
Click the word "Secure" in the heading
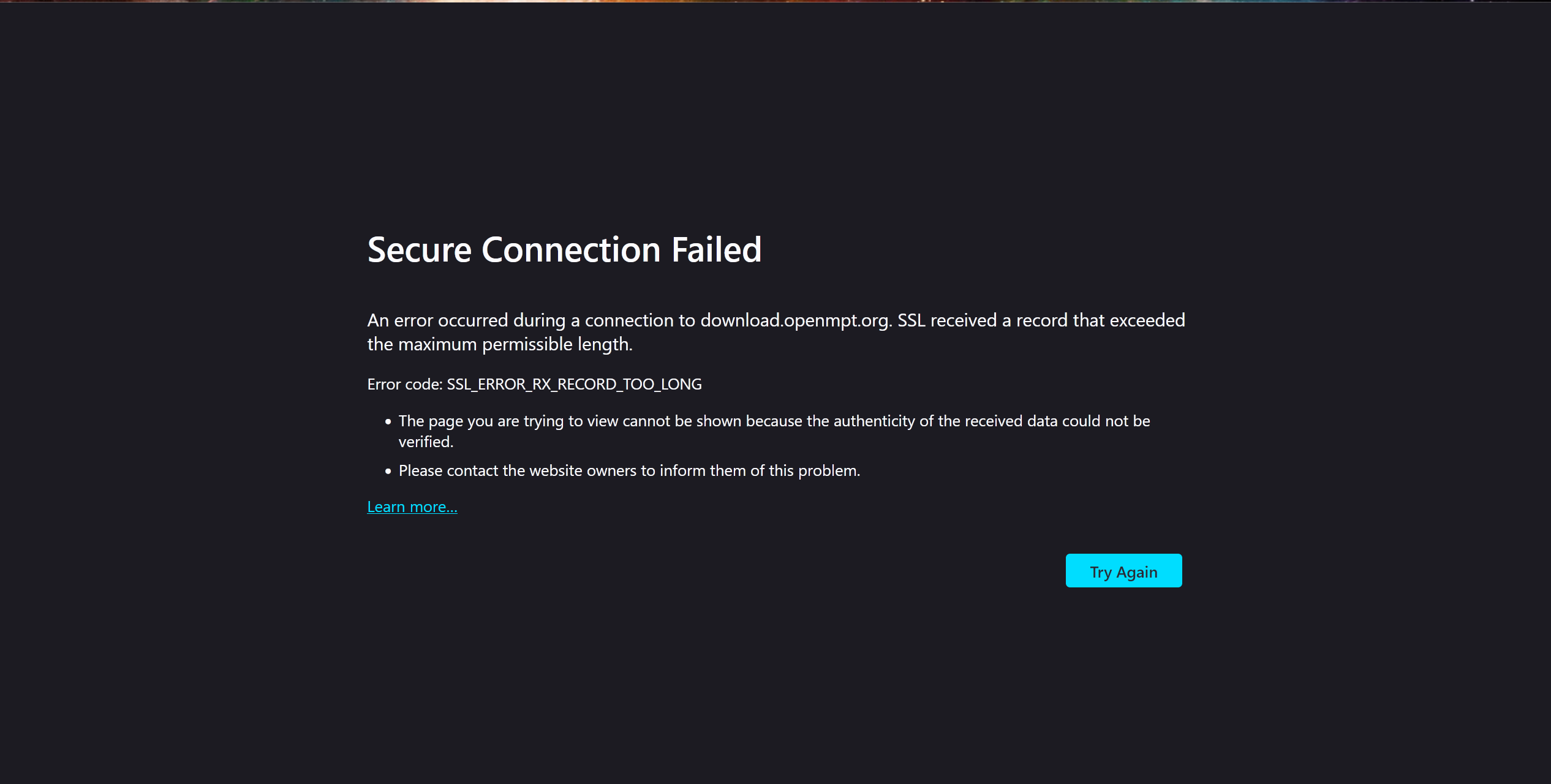pos(420,250)
